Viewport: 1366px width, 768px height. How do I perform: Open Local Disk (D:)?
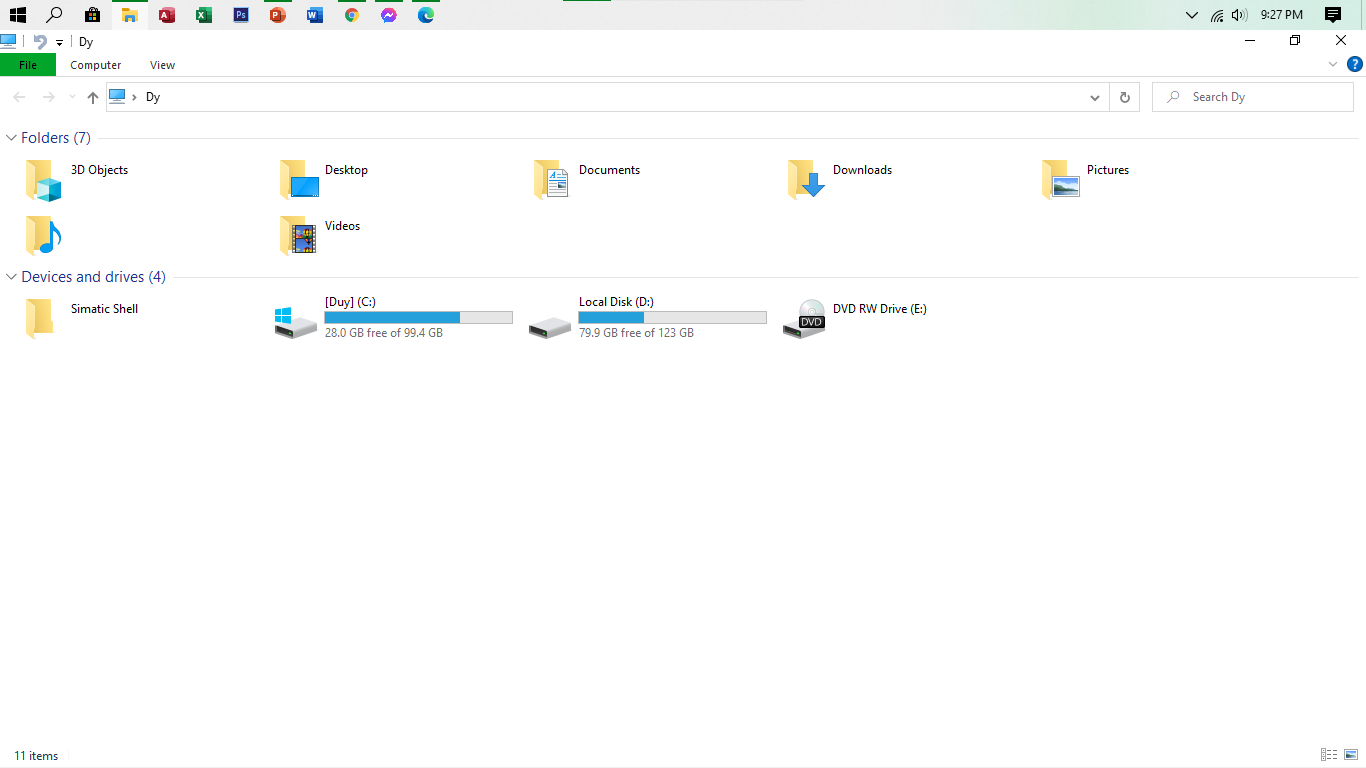[615, 301]
